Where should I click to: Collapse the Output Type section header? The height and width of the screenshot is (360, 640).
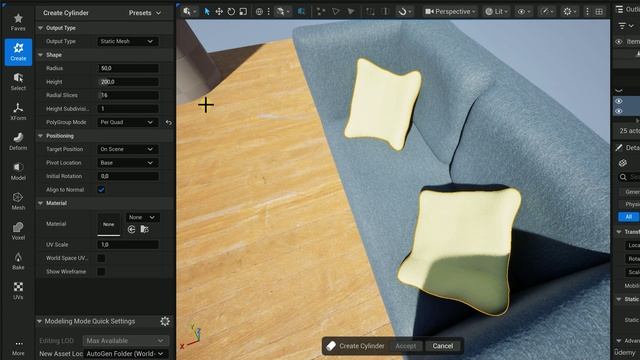click(x=40, y=28)
